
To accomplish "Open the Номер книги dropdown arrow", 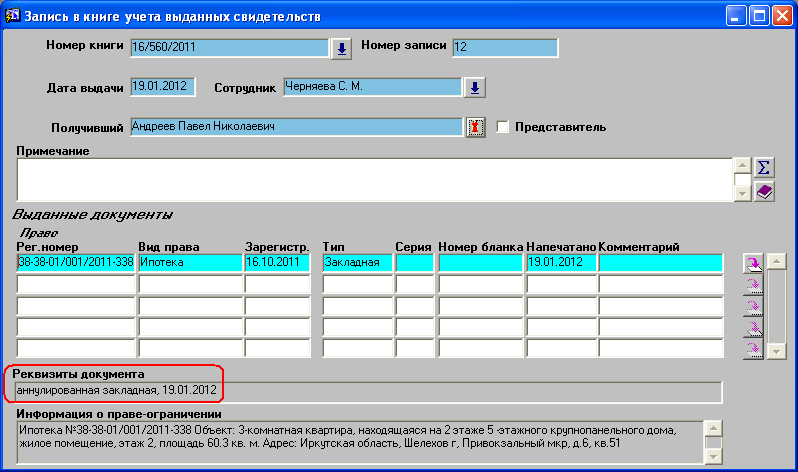I will (x=341, y=49).
